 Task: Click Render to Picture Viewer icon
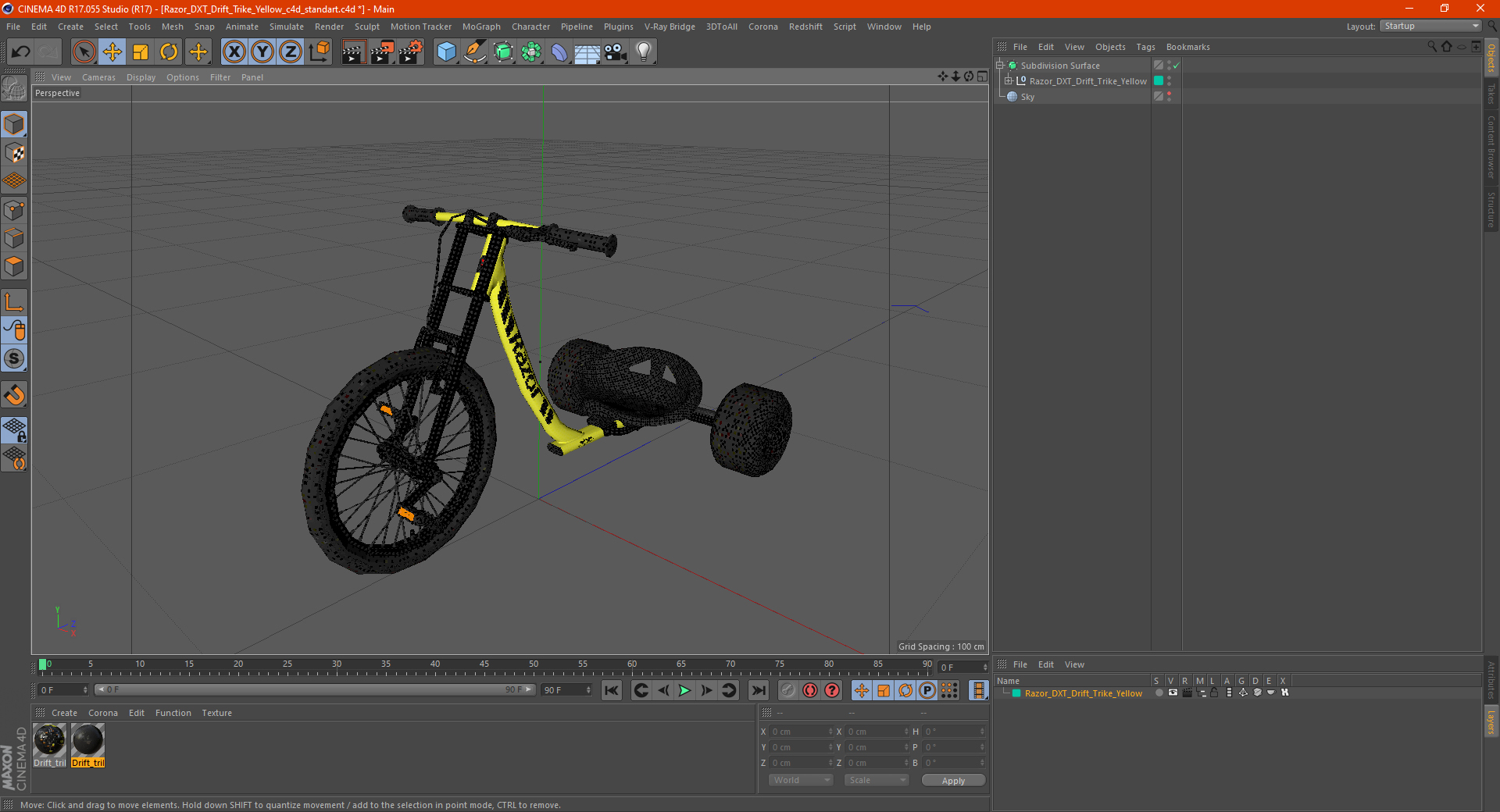[382, 52]
